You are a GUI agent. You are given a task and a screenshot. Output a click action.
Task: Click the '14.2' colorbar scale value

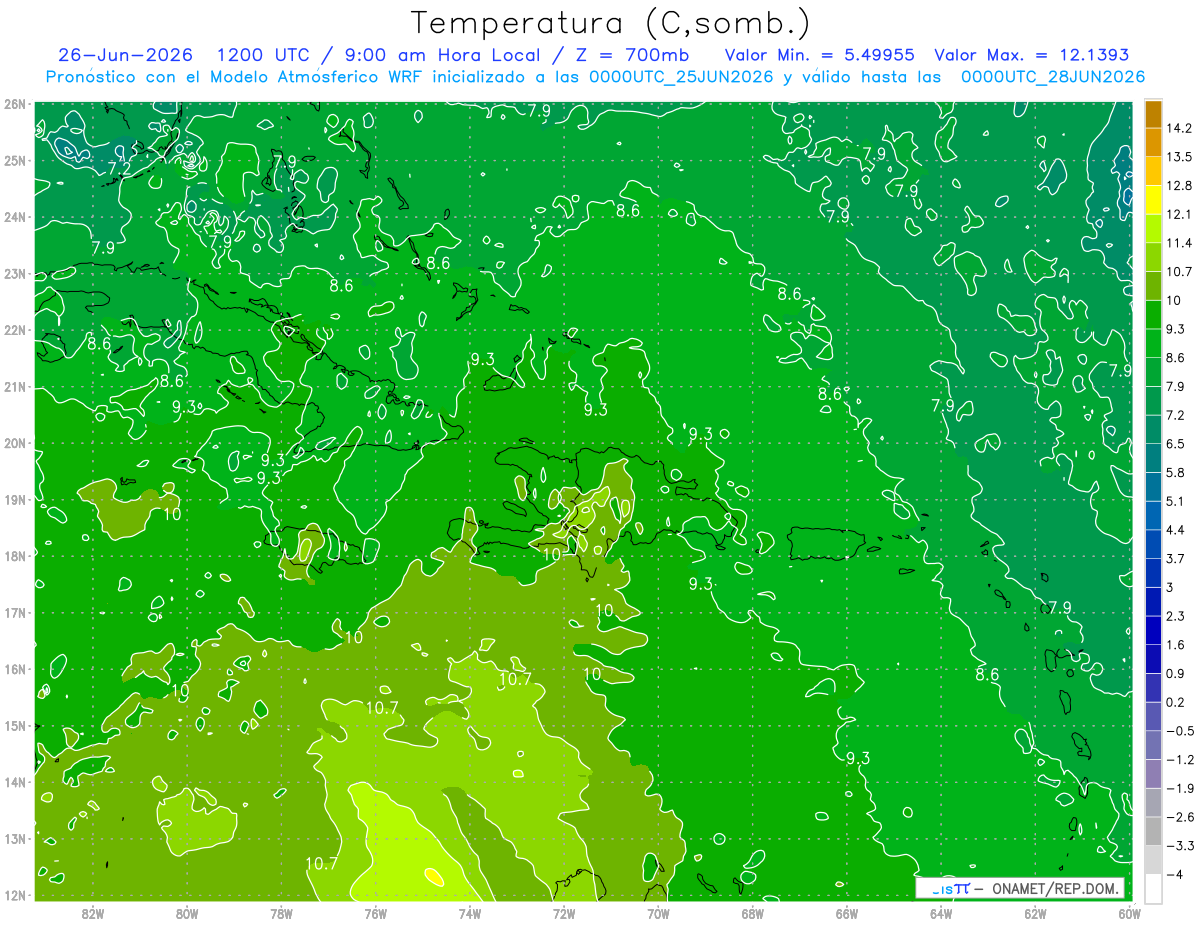[x=1178, y=128]
